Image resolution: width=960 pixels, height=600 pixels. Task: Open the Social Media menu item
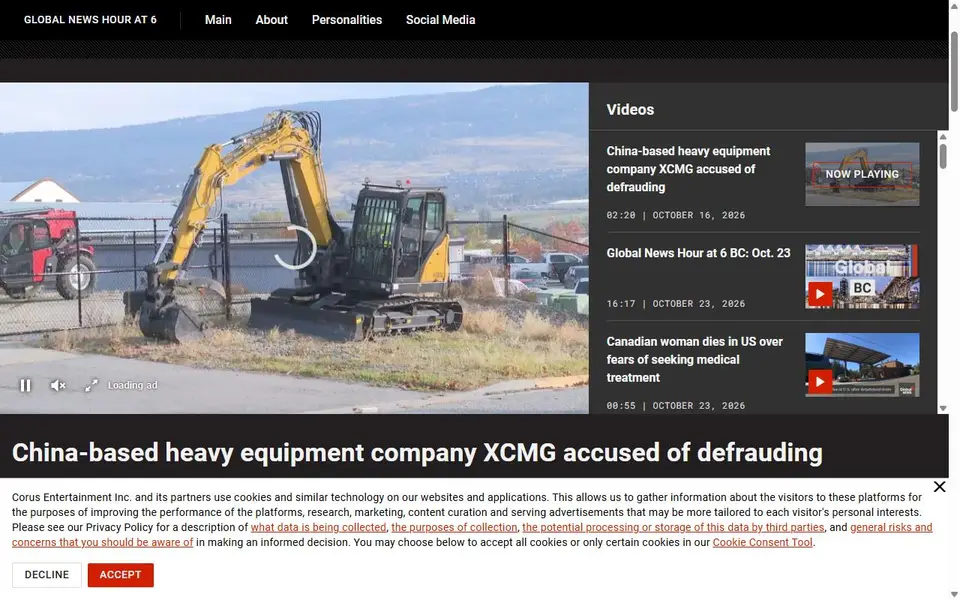[x=440, y=20]
